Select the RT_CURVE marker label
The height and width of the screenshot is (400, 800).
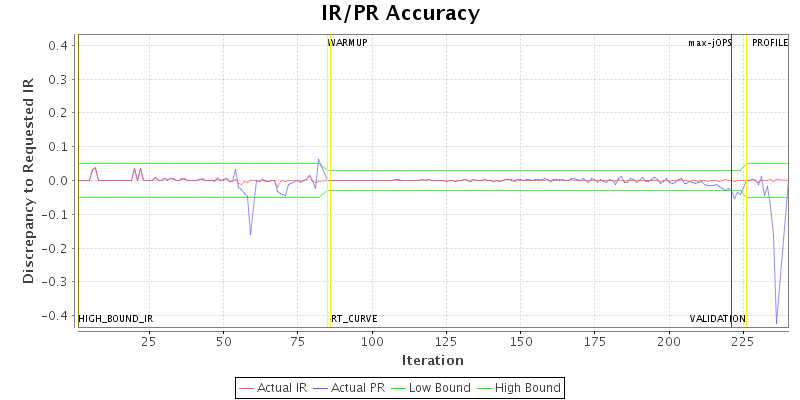[x=354, y=319]
